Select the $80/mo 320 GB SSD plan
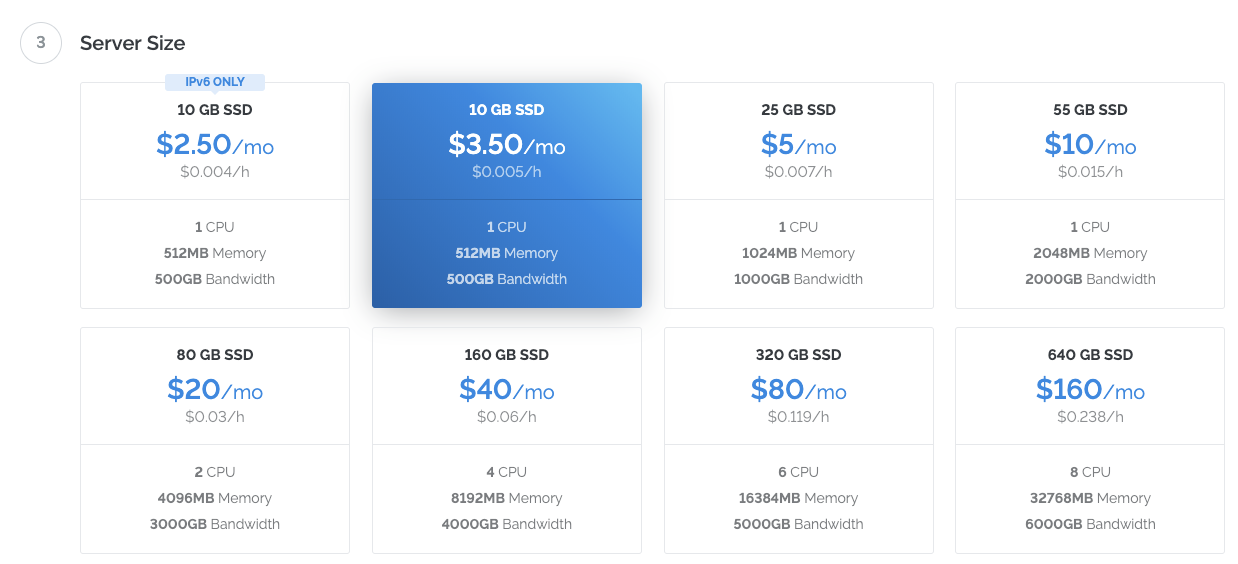The height and width of the screenshot is (564, 1238). pyautogui.click(x=799, y=440)
